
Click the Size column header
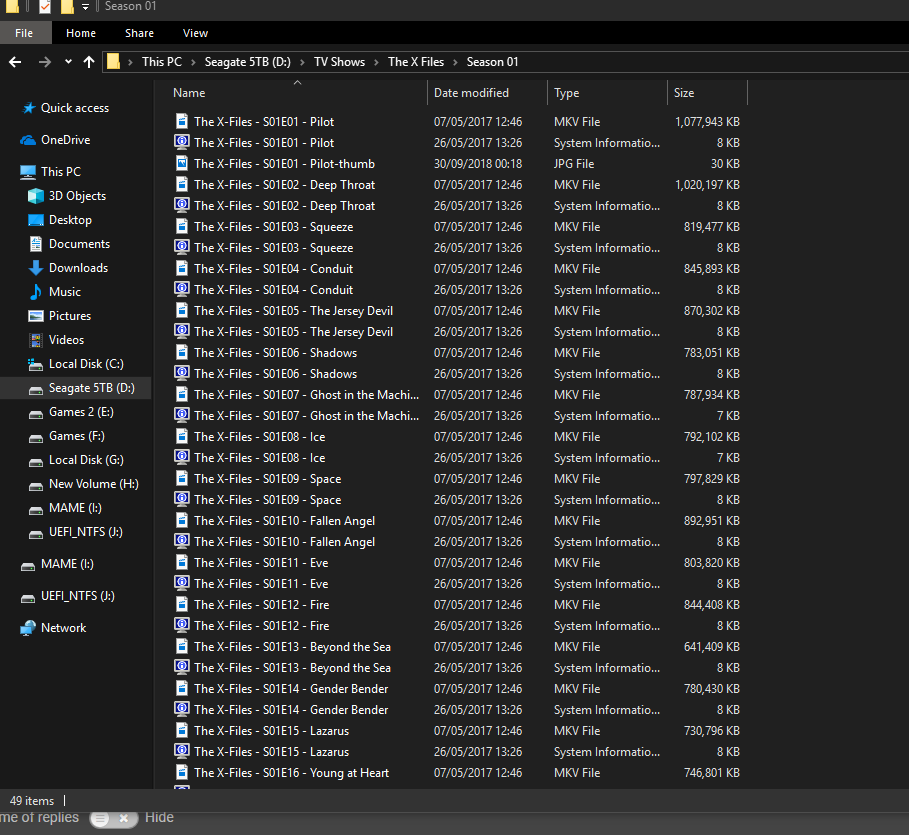click(x=684, y=93)
